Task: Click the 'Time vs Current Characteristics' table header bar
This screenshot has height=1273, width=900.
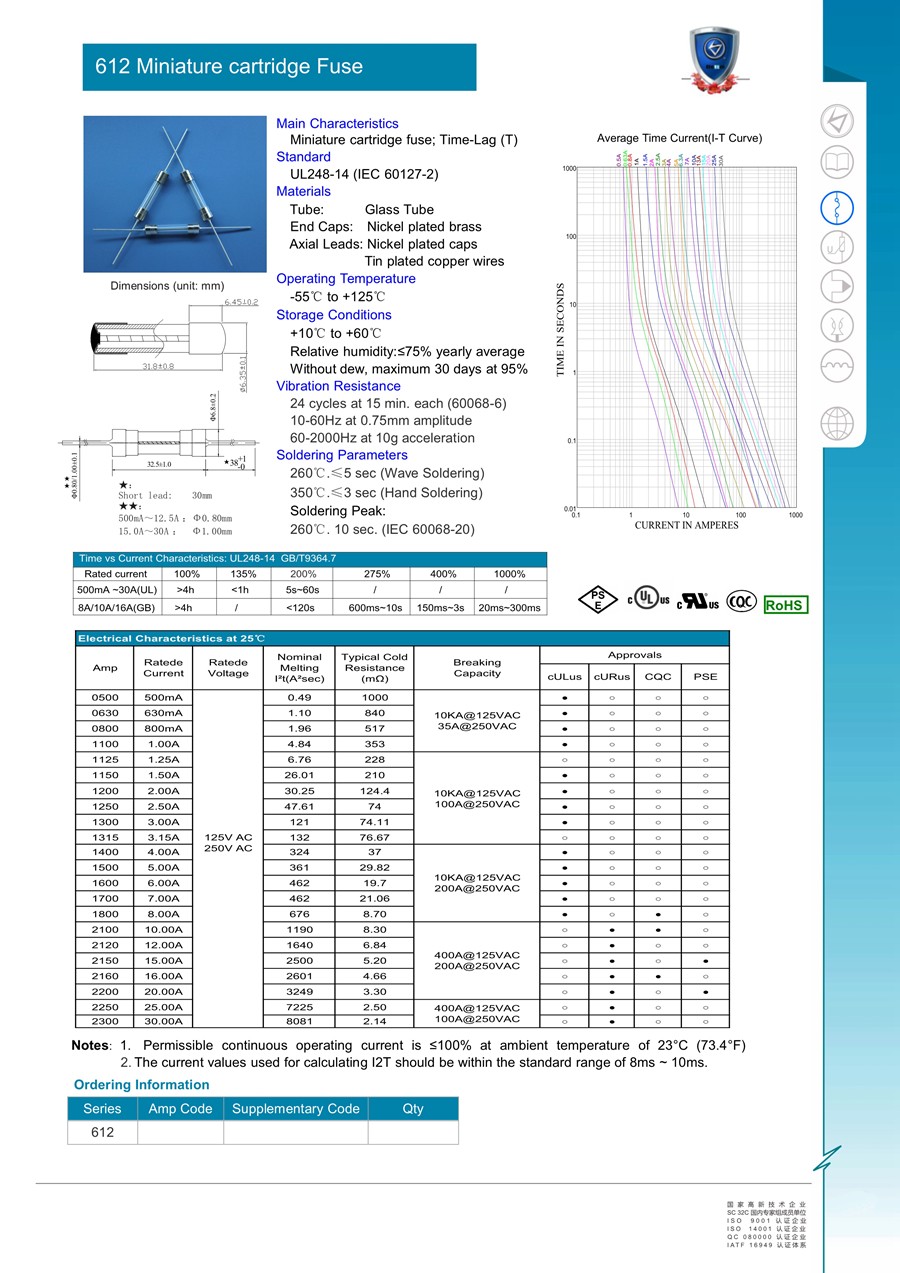Action: [x=310, y=559]
